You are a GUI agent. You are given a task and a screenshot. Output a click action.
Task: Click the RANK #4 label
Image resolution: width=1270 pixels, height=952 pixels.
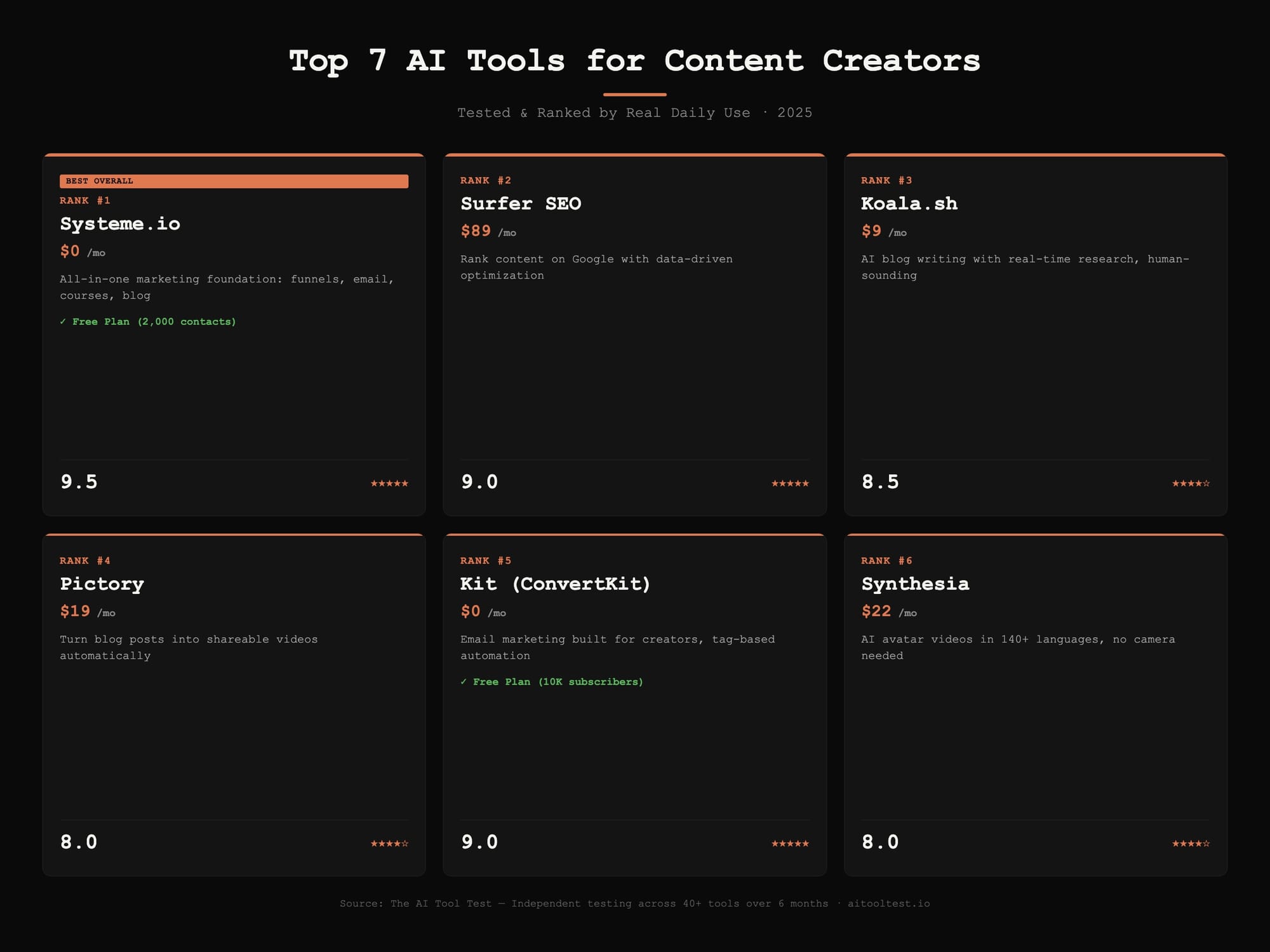tap(85, 561)
